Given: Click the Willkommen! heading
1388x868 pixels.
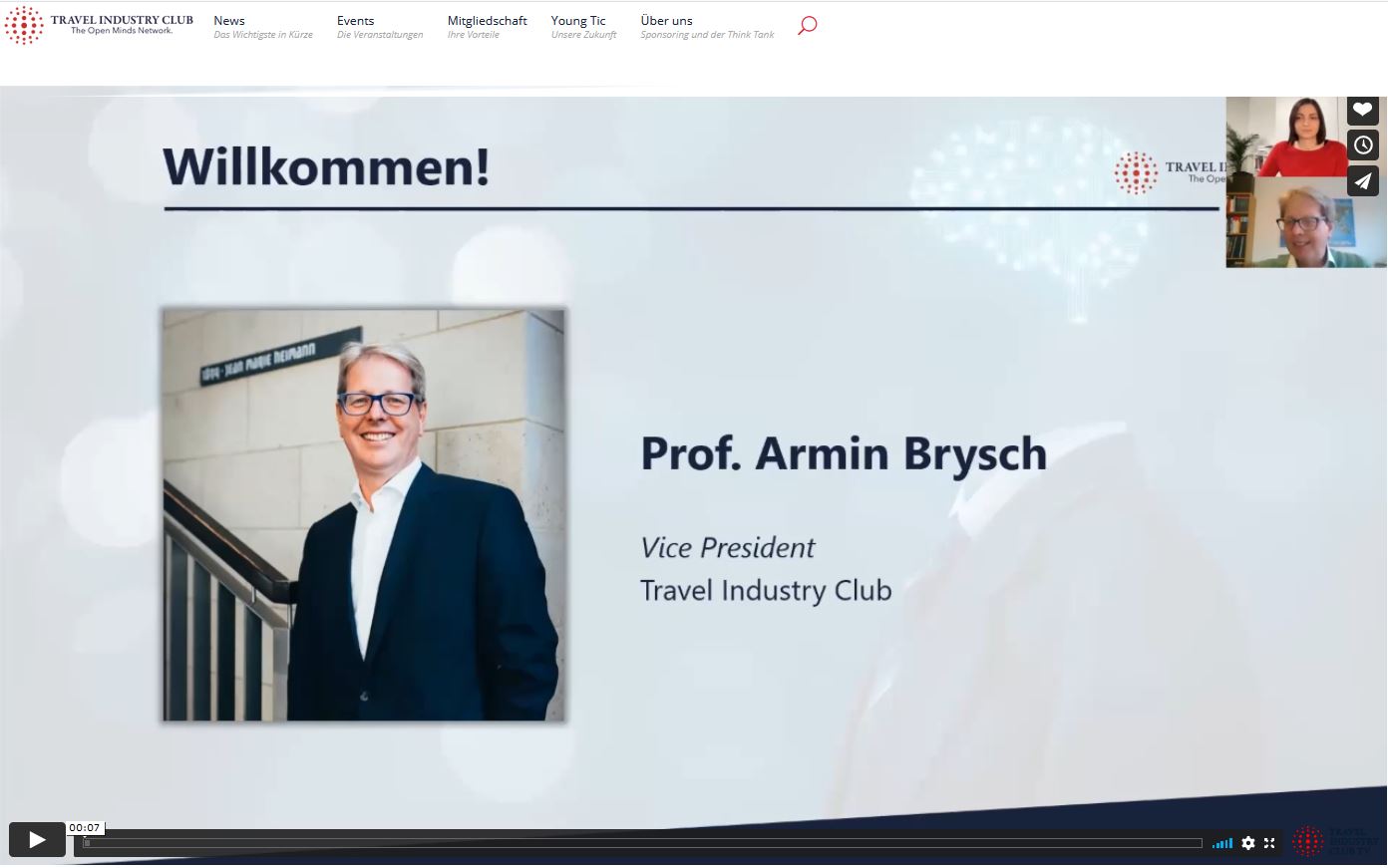Looking at the screenshot, I should click(x=326, y=165).
